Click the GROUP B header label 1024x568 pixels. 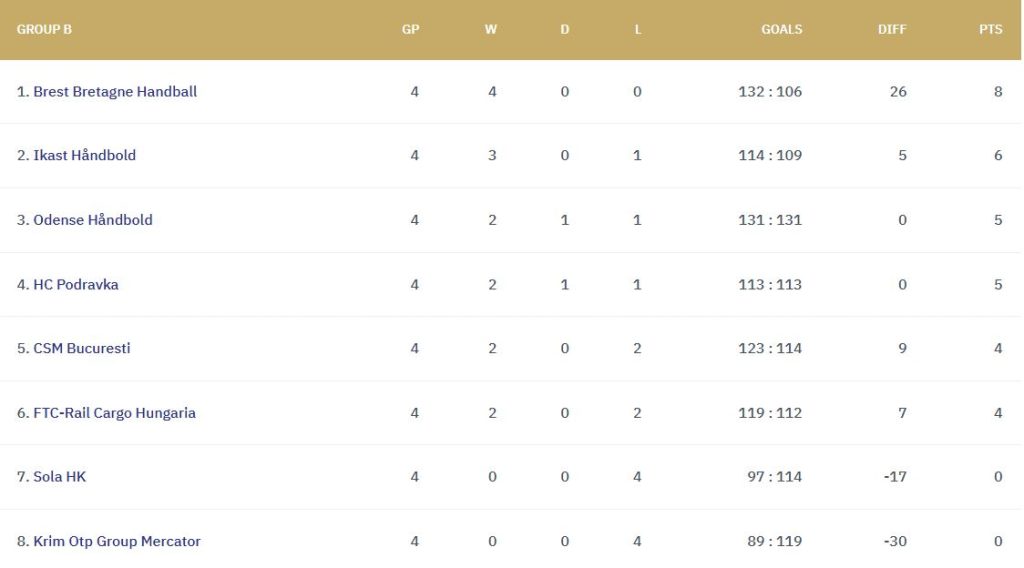point(44,30)
